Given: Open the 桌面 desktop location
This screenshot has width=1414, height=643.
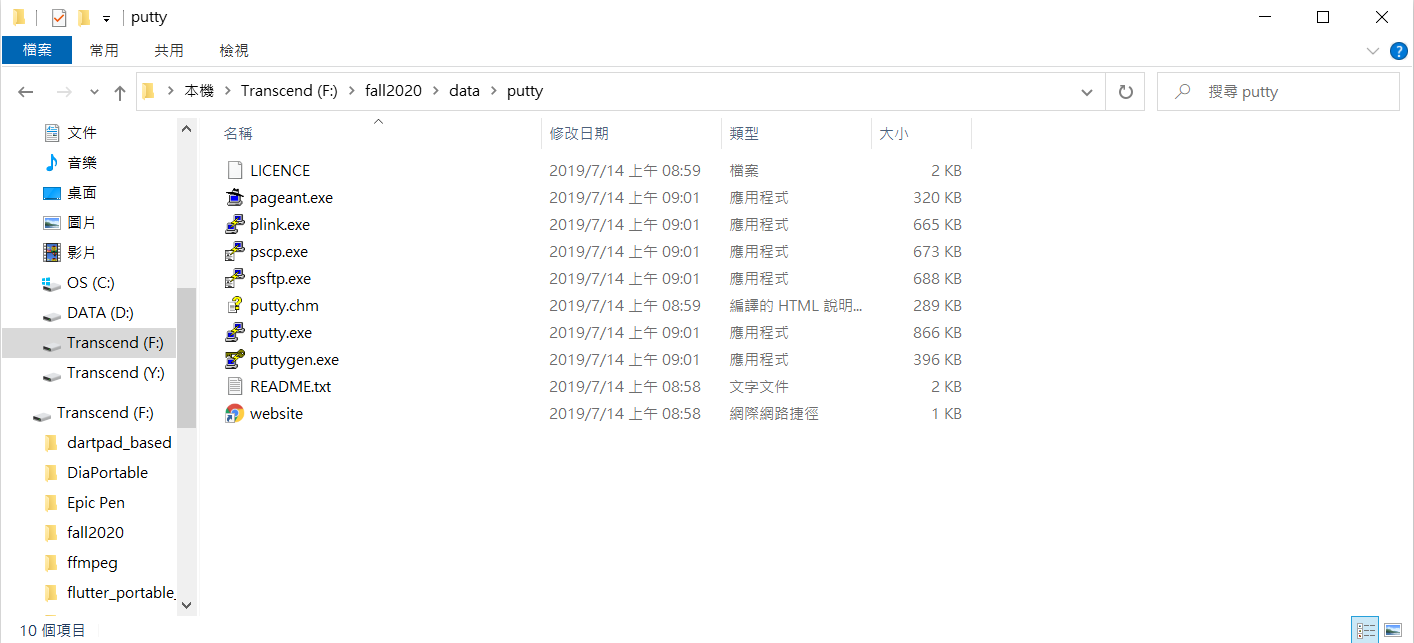Looking at the screenshot, I should tap(82, 193).
